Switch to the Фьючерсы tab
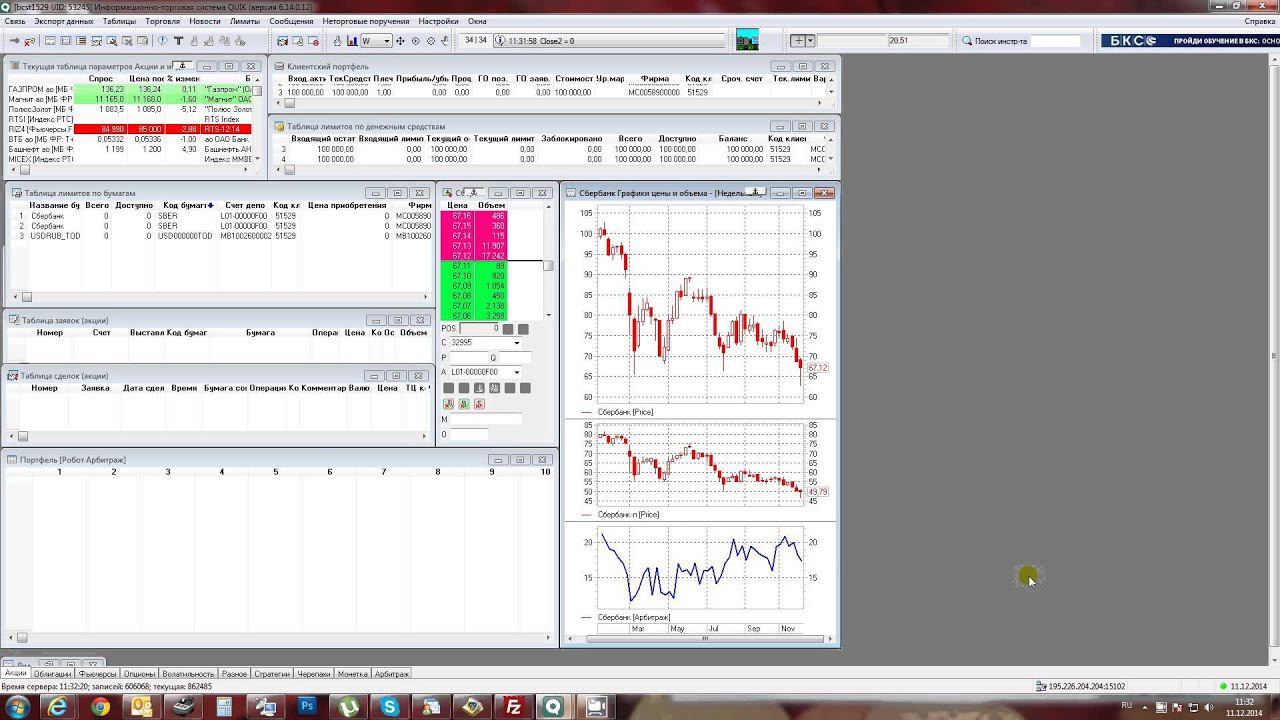The height and width of the screenshot is (720, 1280). pyautogui.click(x=97, y=674)
